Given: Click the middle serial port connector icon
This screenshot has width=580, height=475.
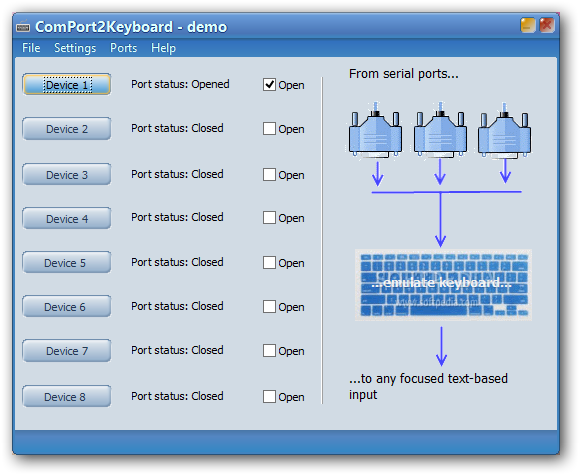Looking at the screenshot, I should coord(440,130).
